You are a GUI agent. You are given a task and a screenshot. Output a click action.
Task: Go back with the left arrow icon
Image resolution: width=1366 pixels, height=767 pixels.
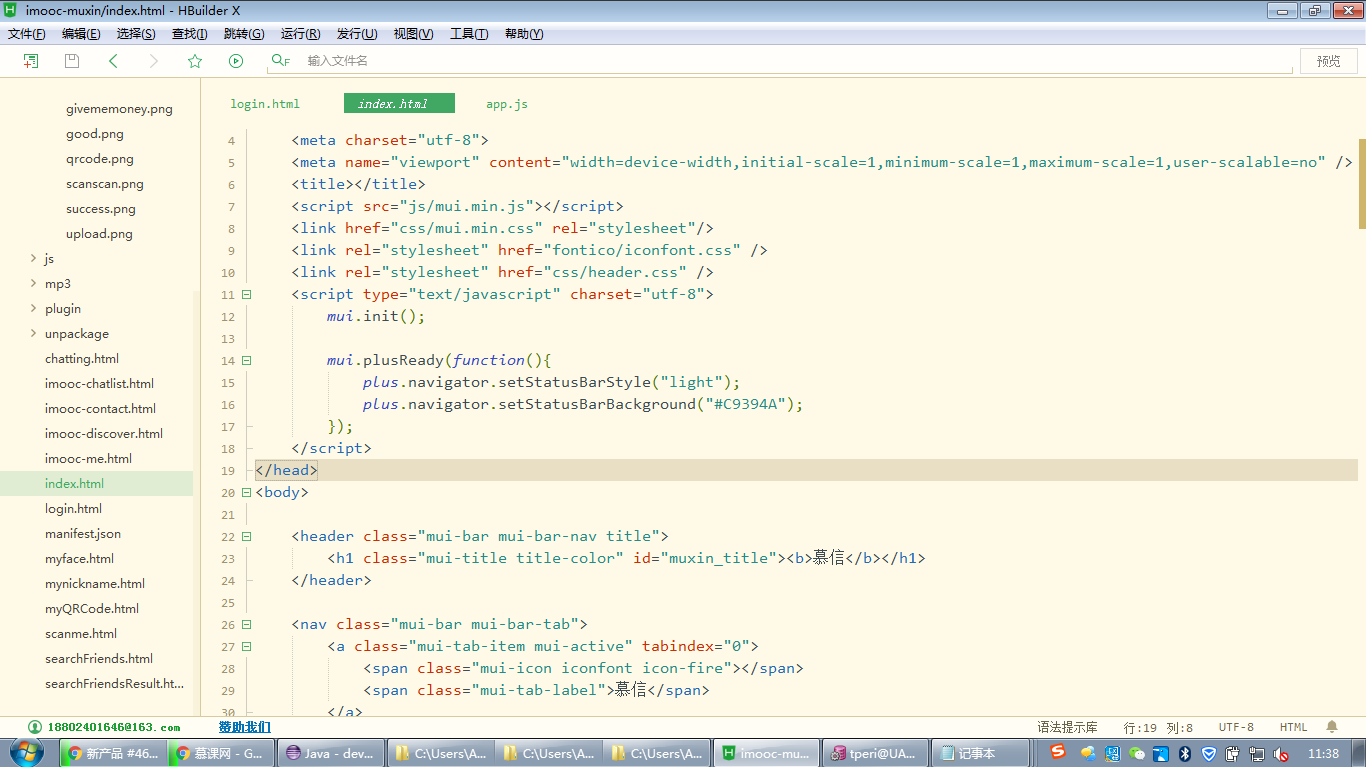pos(113,61)
